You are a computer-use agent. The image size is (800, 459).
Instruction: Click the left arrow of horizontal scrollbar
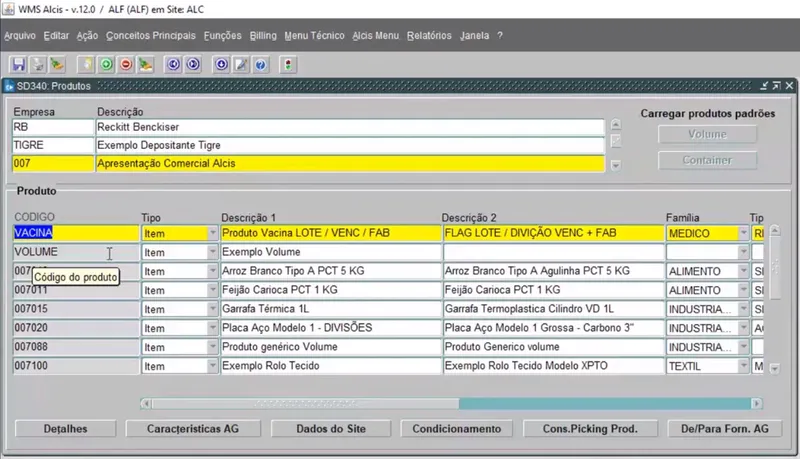(x=146, y=403)
